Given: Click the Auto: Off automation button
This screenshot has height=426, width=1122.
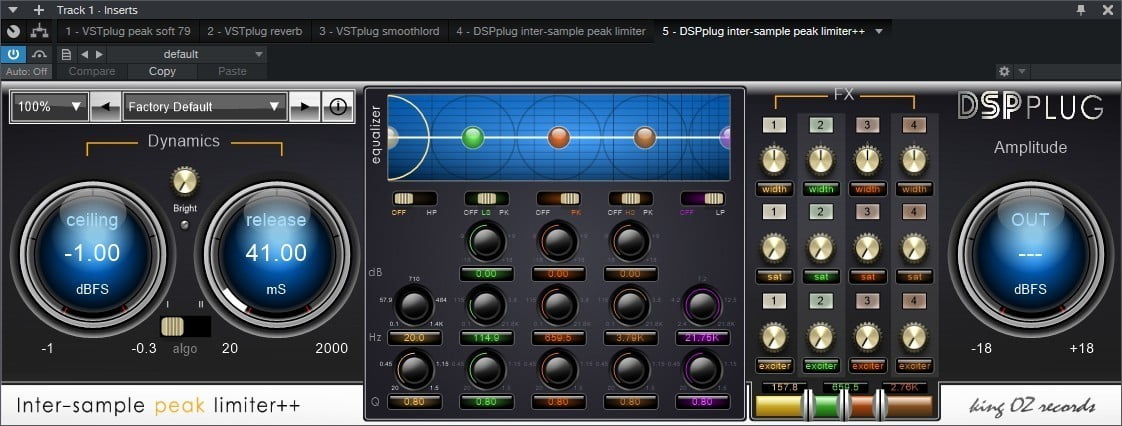Looking at the screenshot, I should pyautogui.click(x=26, y=72).
